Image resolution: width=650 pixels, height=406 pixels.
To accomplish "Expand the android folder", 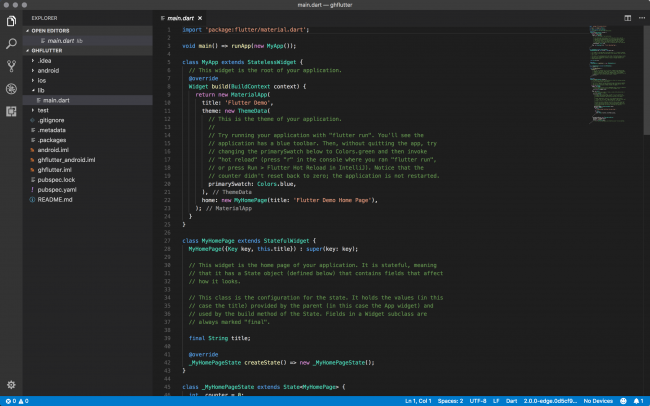I will pyautogui.click(x=48, y=70).
